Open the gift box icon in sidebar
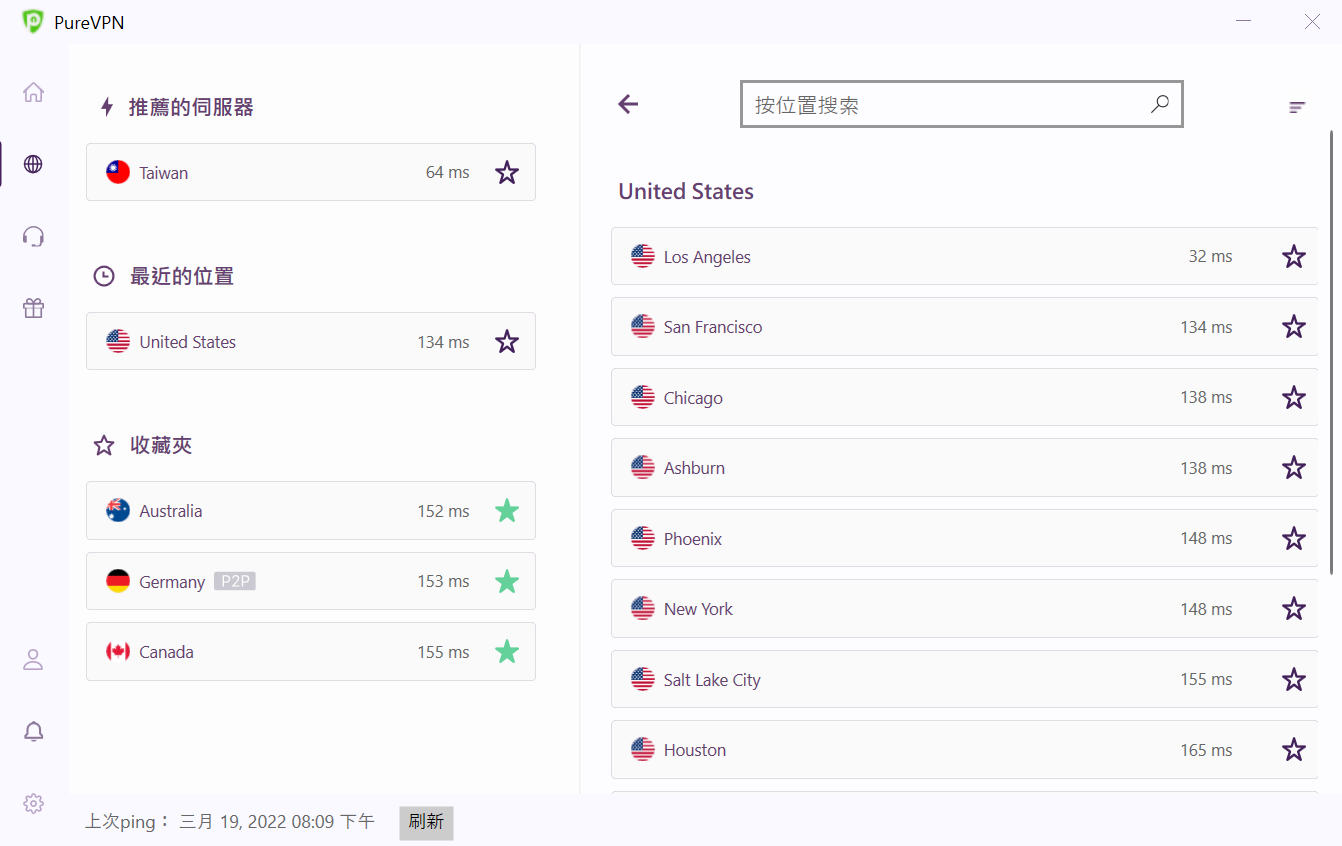The width and height of the screenshot is (1342, 846). (33, 308)
